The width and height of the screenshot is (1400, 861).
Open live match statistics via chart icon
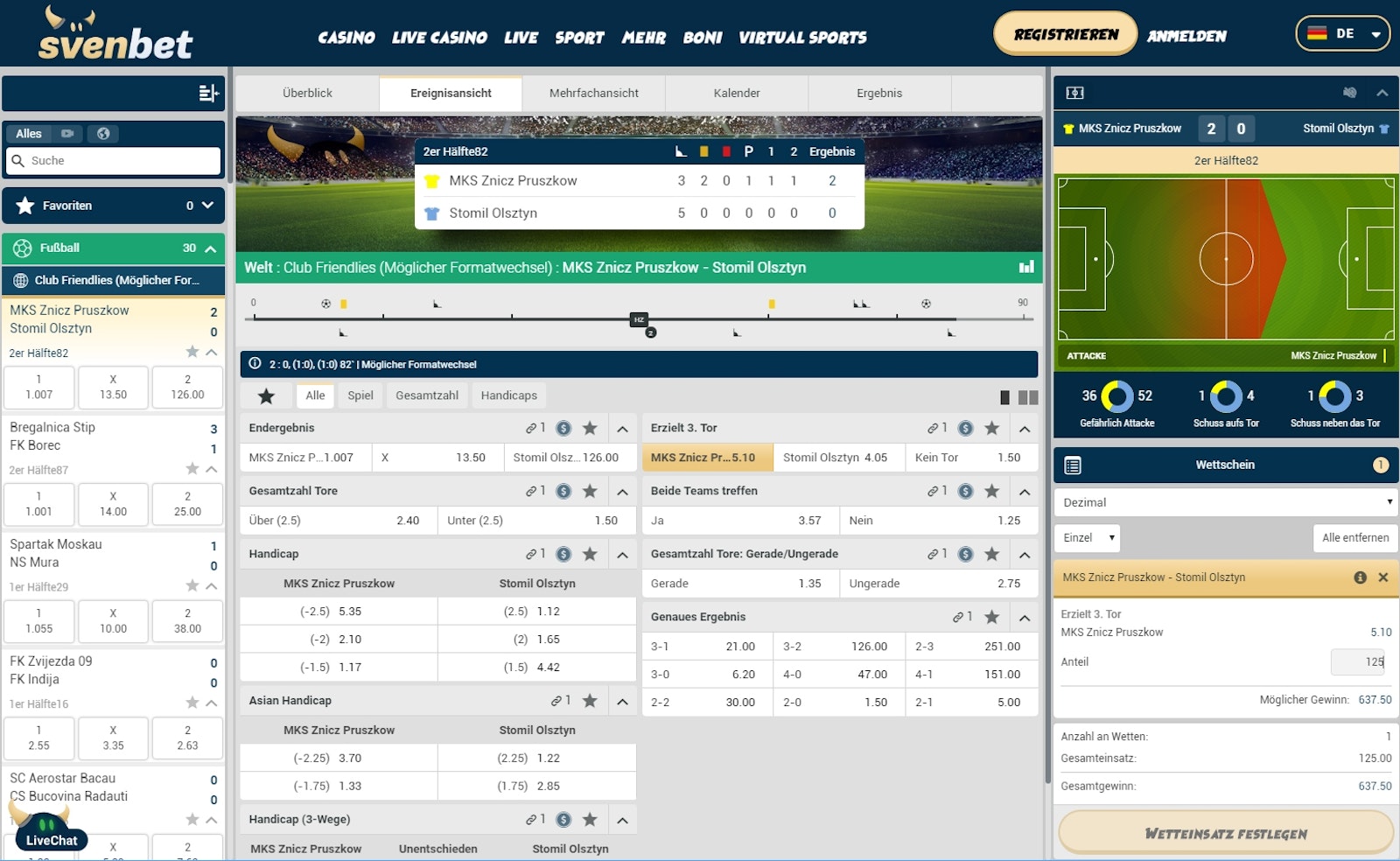[1025, 268]
